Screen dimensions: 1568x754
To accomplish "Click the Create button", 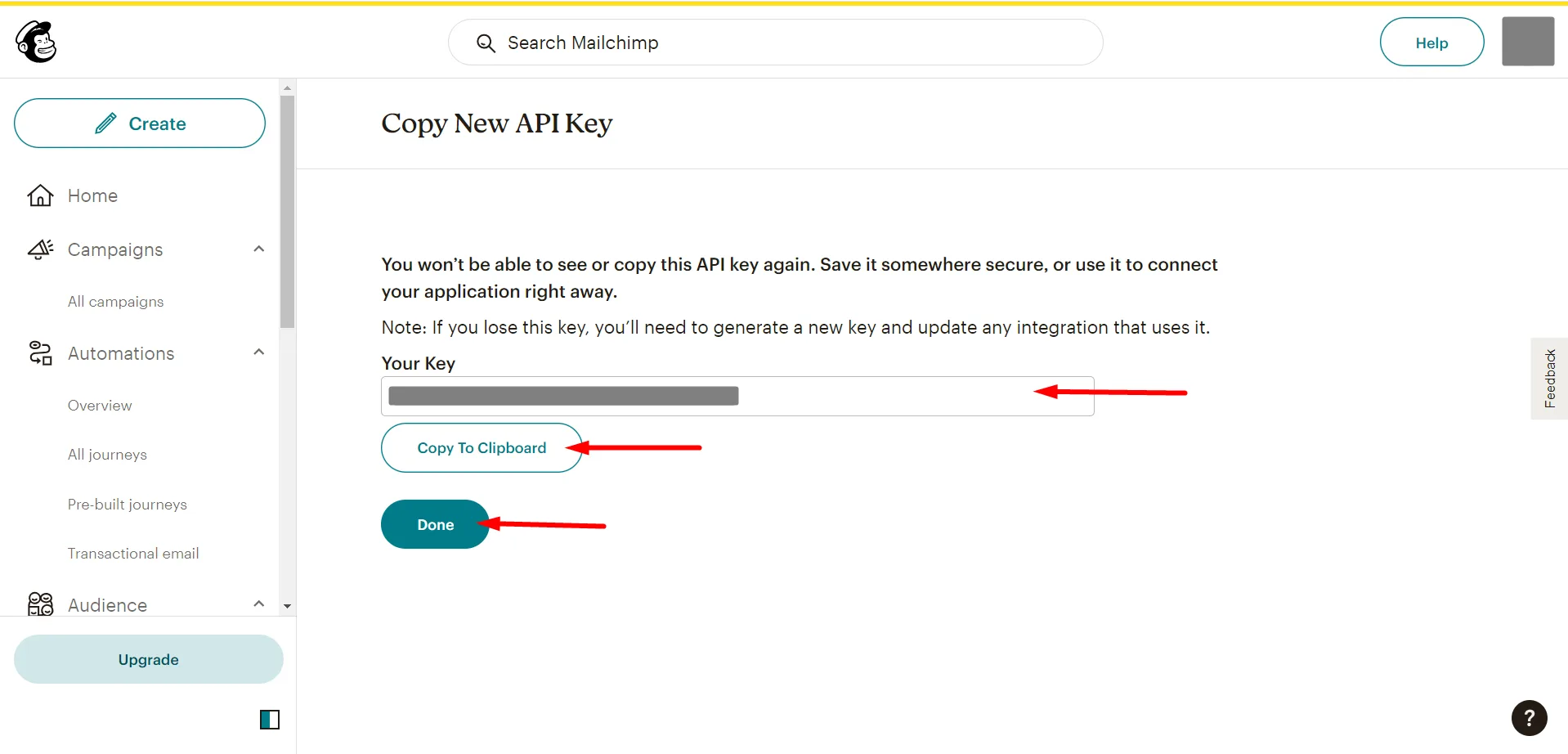I will 140,123.
